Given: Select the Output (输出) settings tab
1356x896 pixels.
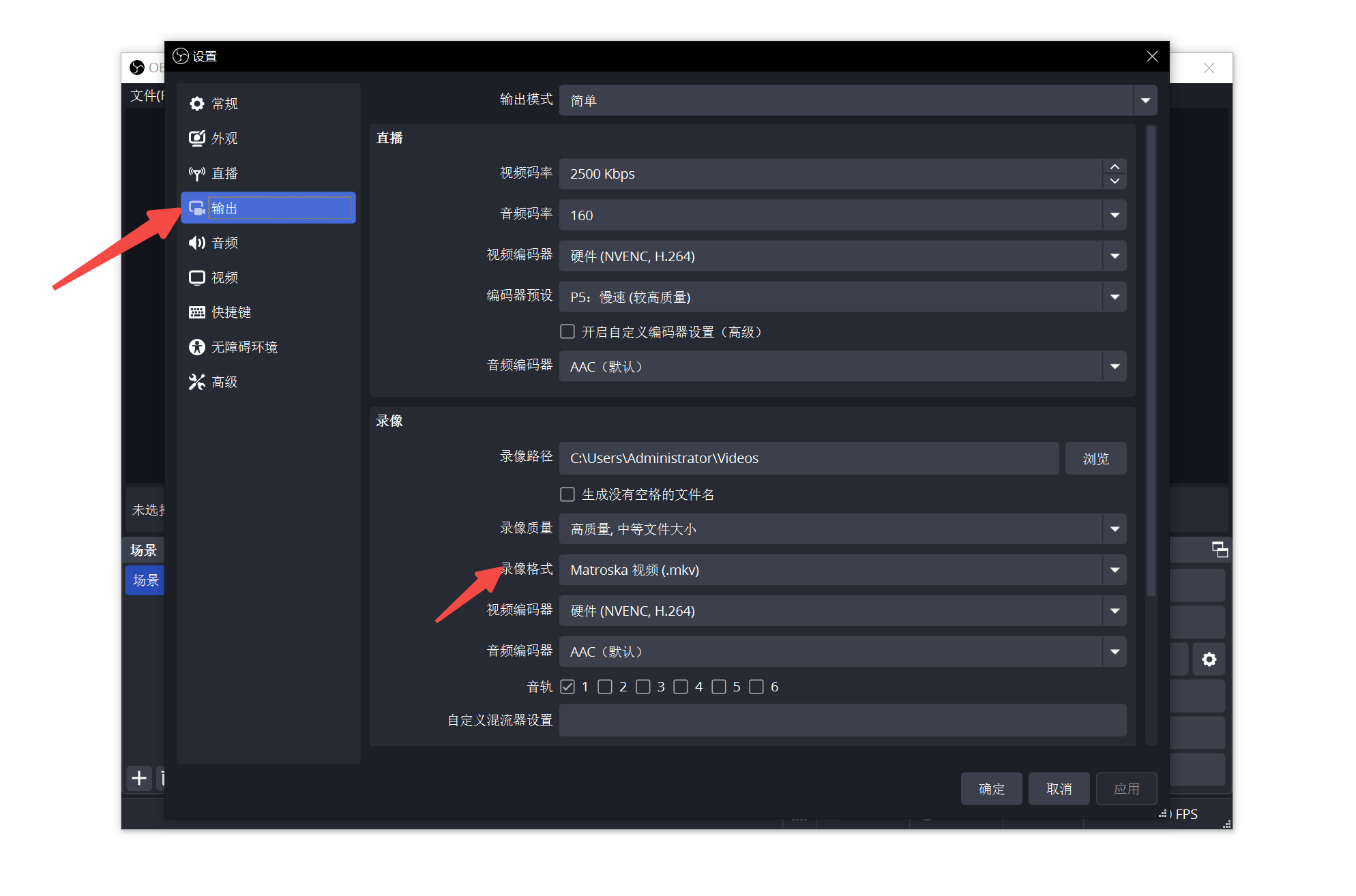Looking at the screenshot, I should point(268,208).
